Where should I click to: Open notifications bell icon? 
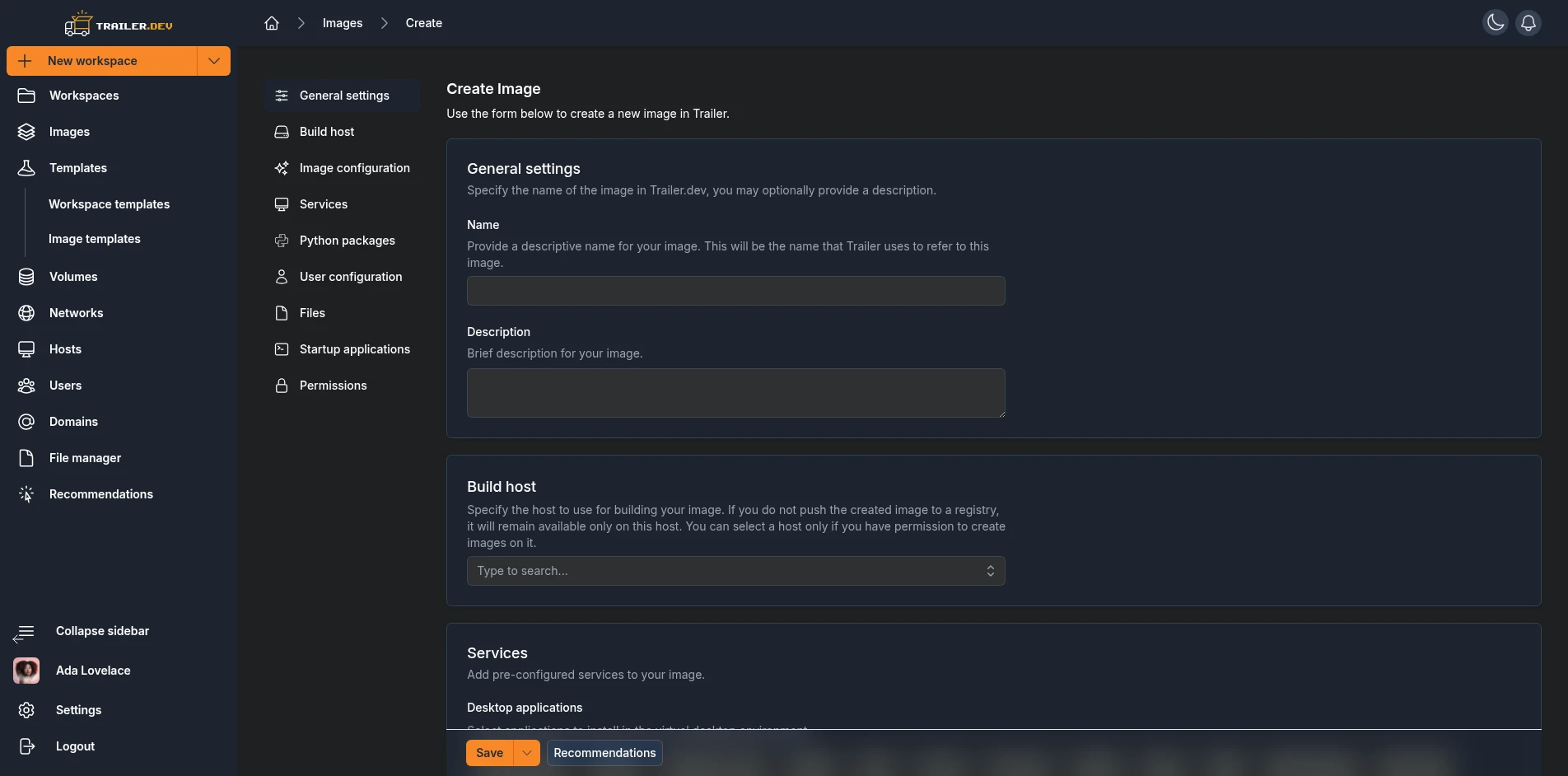tap(1528, 23)
